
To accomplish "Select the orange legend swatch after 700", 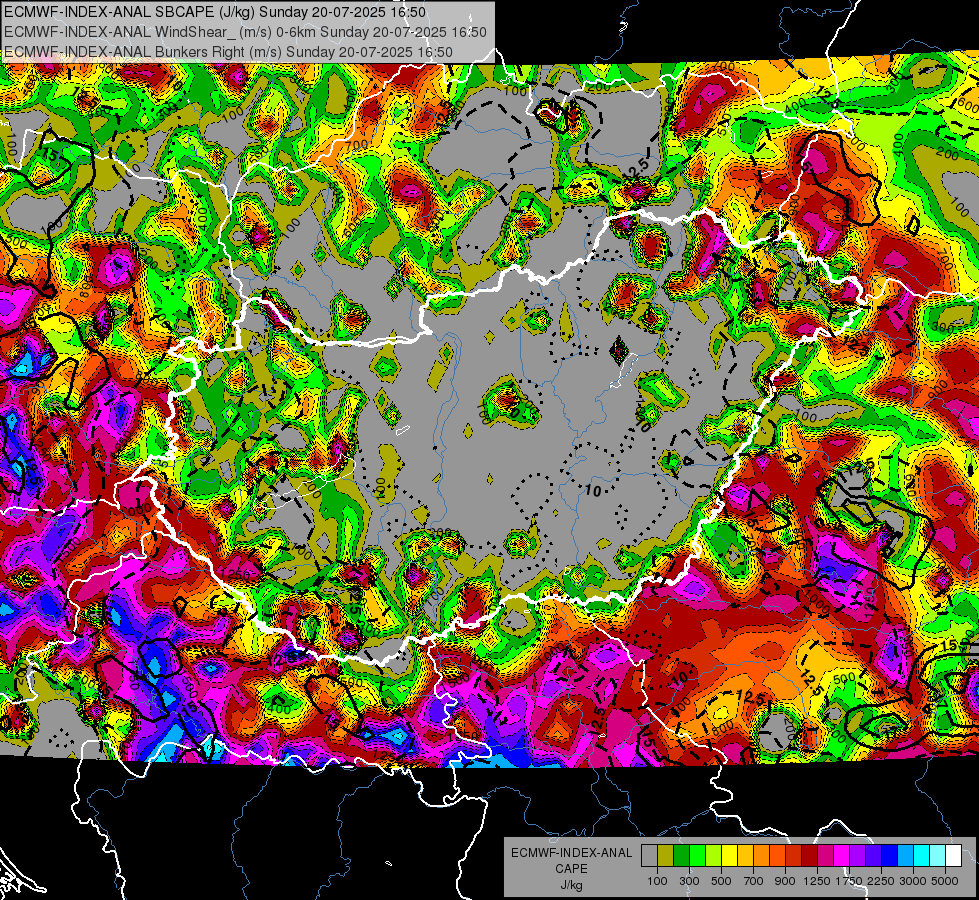I will point(761,856).
